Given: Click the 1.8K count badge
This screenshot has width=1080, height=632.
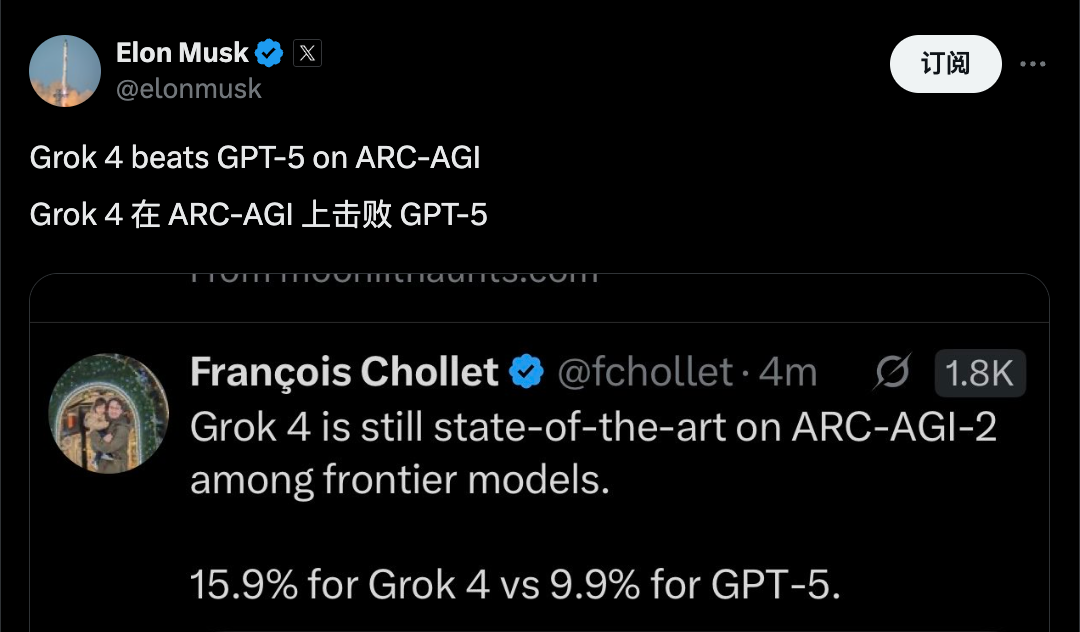Looking at the screenshot, I should click(980, 373).
